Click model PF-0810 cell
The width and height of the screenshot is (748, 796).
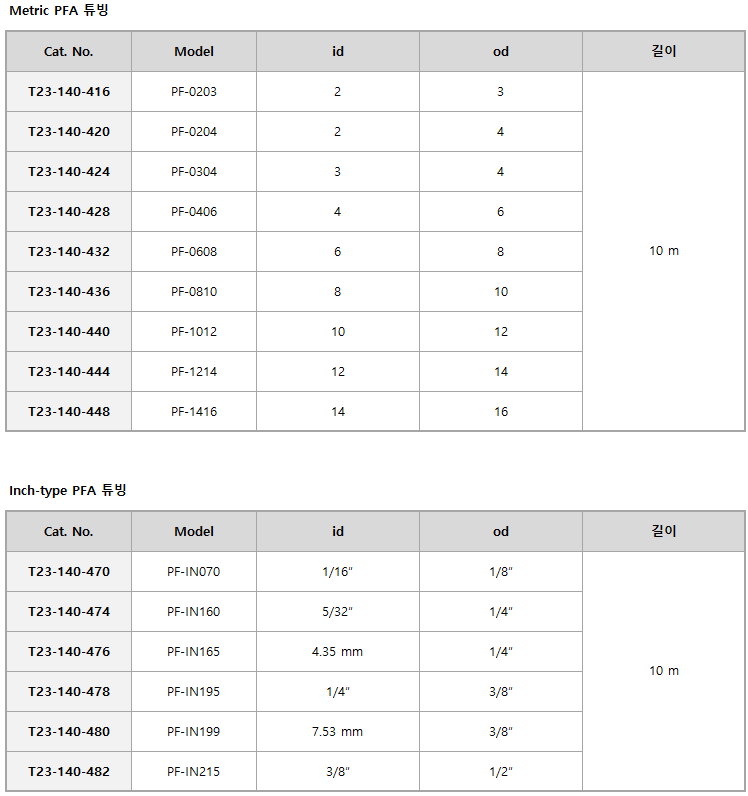[194, 292]
